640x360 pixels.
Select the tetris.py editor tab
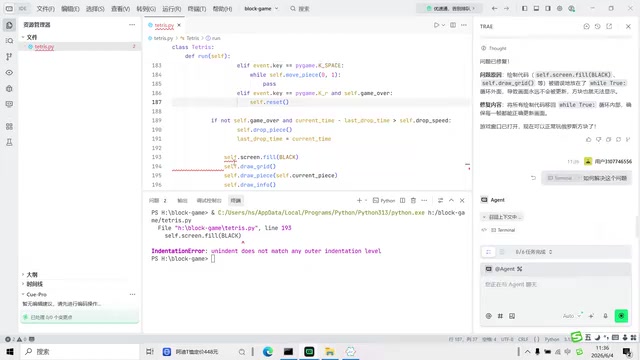[164, 25]
